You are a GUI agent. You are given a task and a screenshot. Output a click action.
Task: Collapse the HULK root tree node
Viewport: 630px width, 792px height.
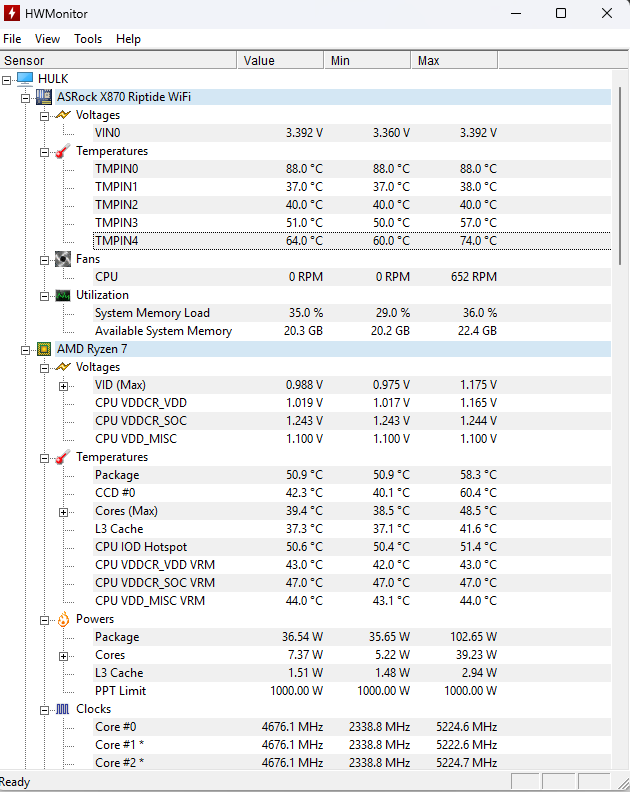(x=8, y=79)
